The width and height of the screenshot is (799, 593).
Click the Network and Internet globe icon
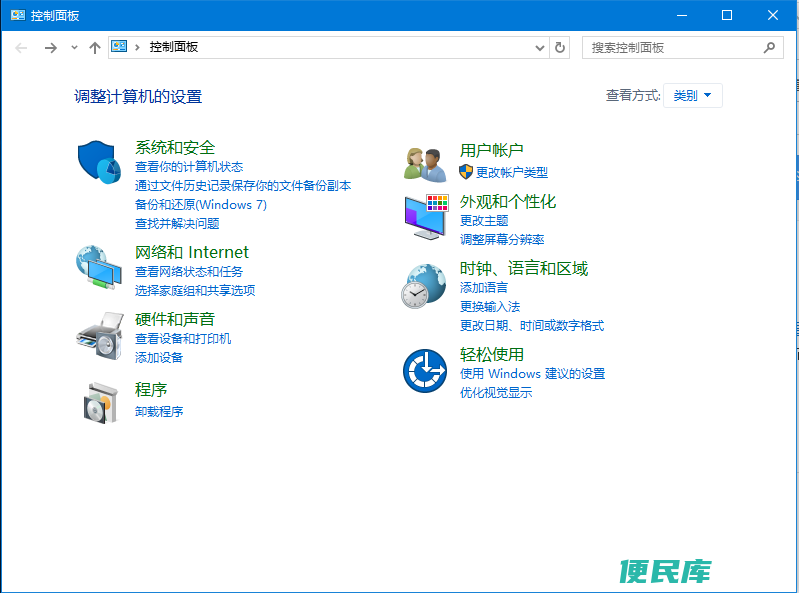[x=99, y=267]
